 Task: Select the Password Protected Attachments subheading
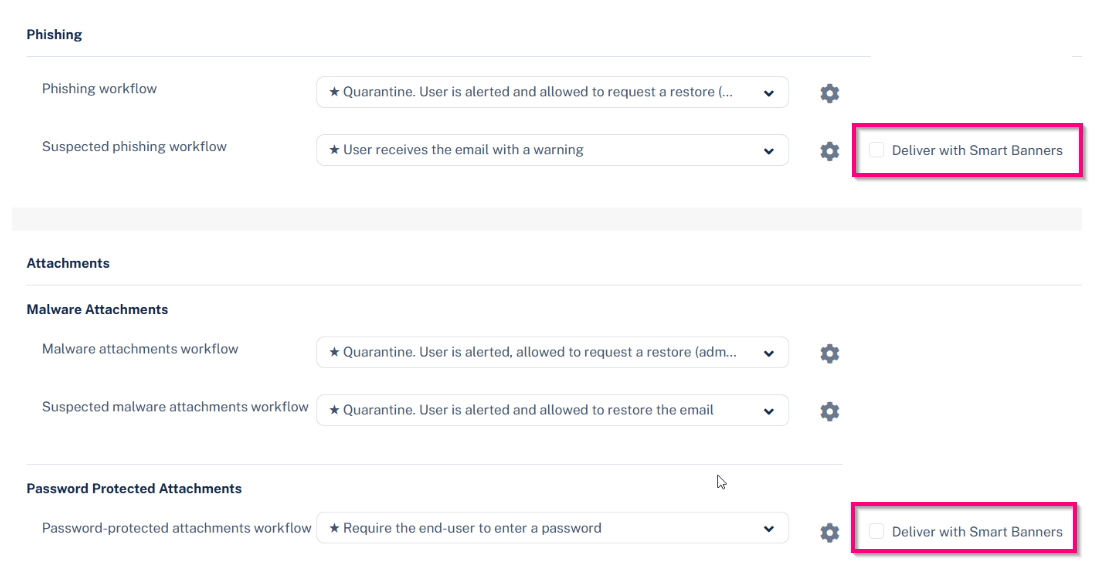click(134, 488)
